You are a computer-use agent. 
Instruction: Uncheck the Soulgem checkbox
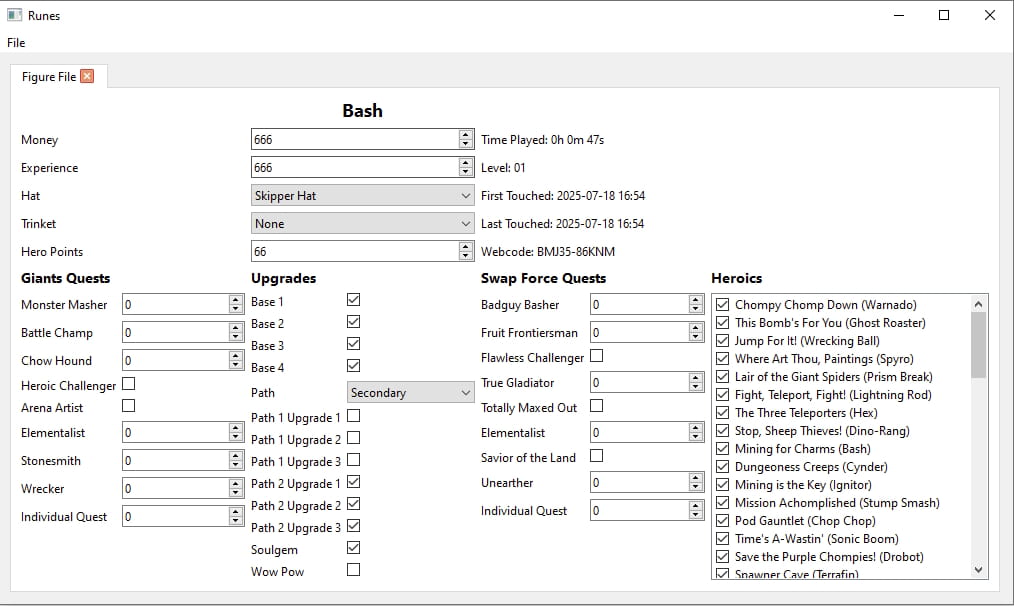point(353,548)
